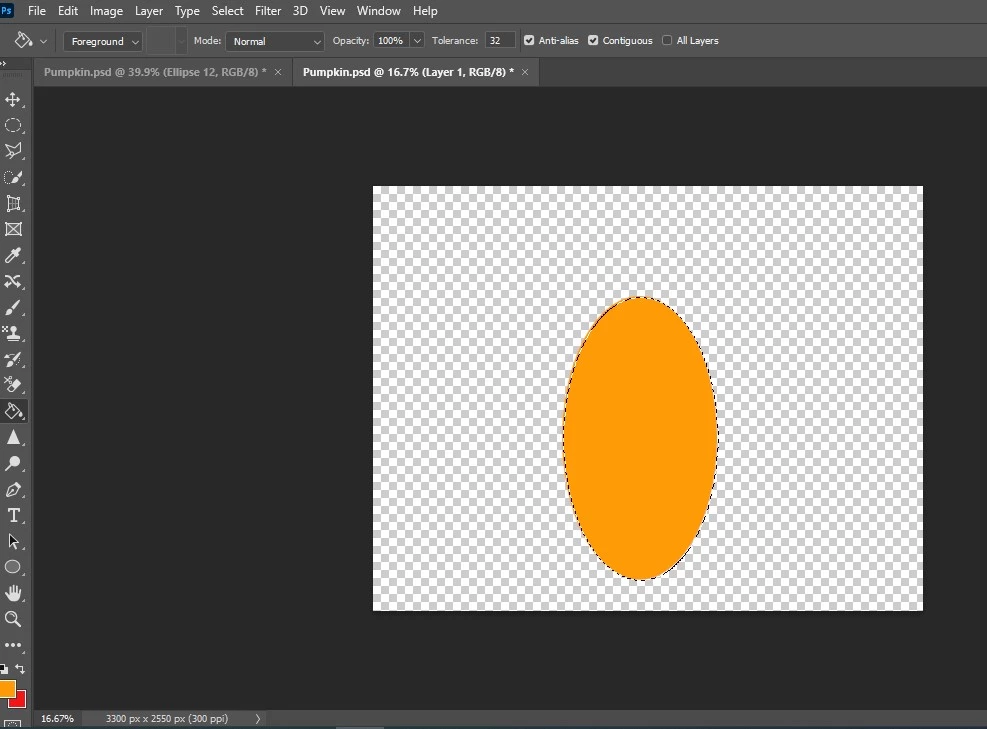Viewport: 987px width, 729px height.
Task: Select the Ellipse shape tool
Action: [13, 567]
